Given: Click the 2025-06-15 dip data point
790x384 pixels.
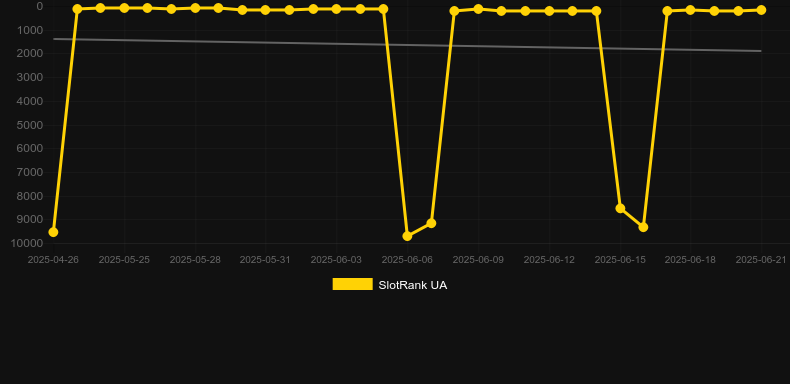Looking at the screenshot, I should [x=620, y=208].
